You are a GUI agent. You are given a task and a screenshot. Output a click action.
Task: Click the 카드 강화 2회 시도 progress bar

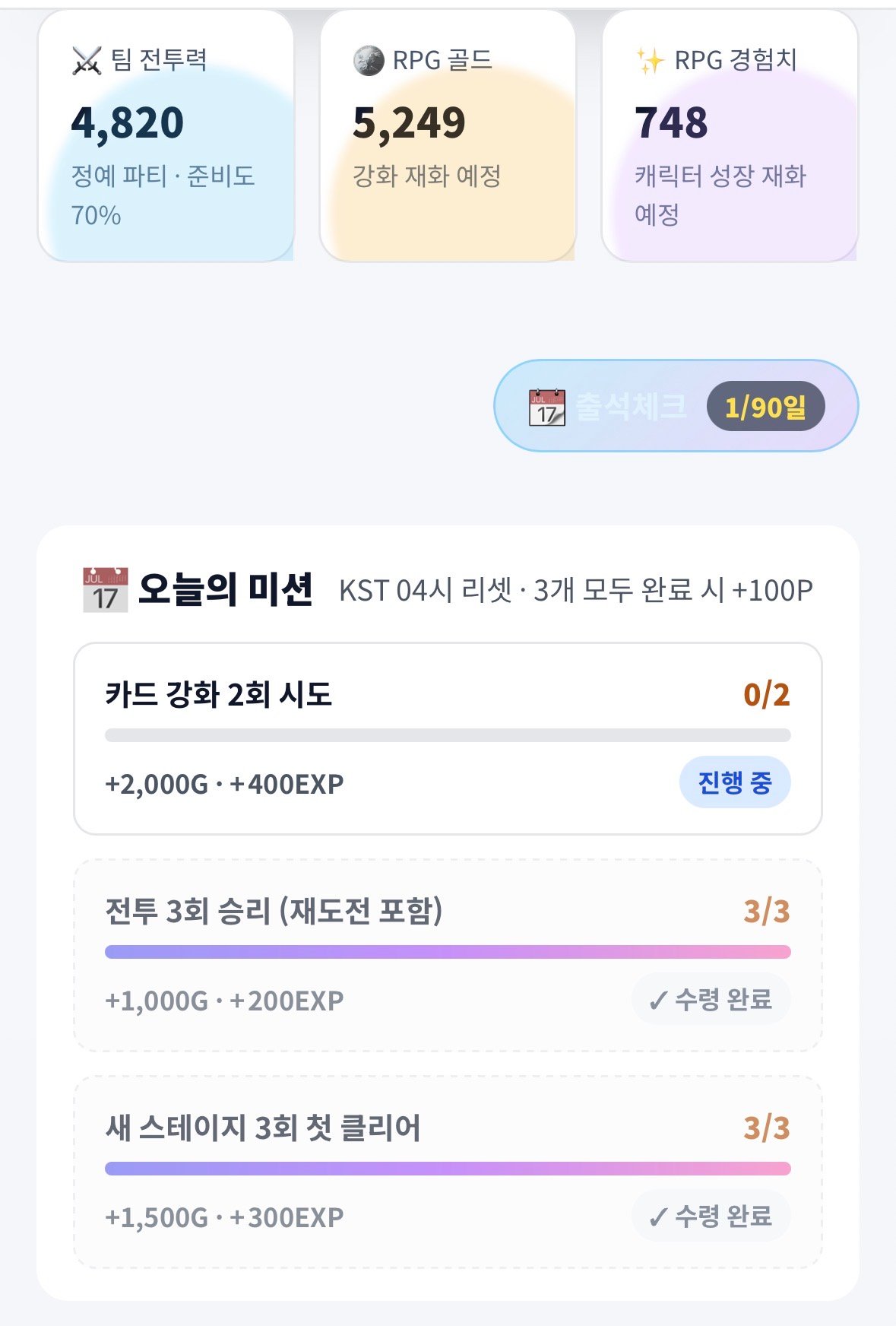[448, 735]
